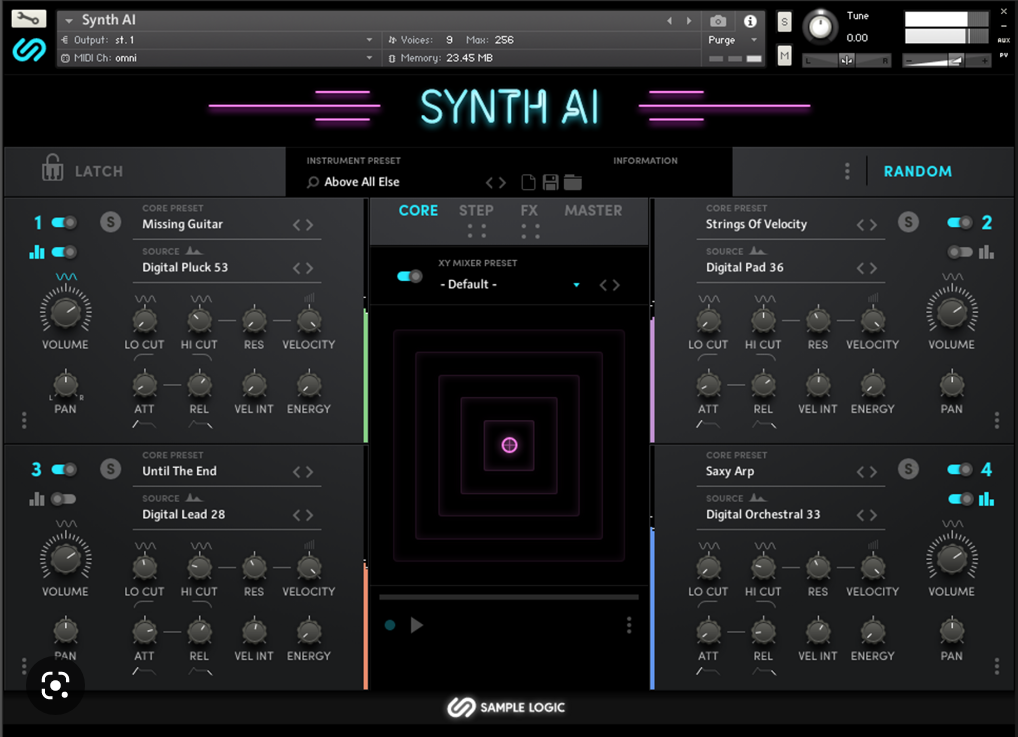Click the new preset document icon
Image resolution: width=1018 pixels, height=737 pixels.
(x=529, y=182)
